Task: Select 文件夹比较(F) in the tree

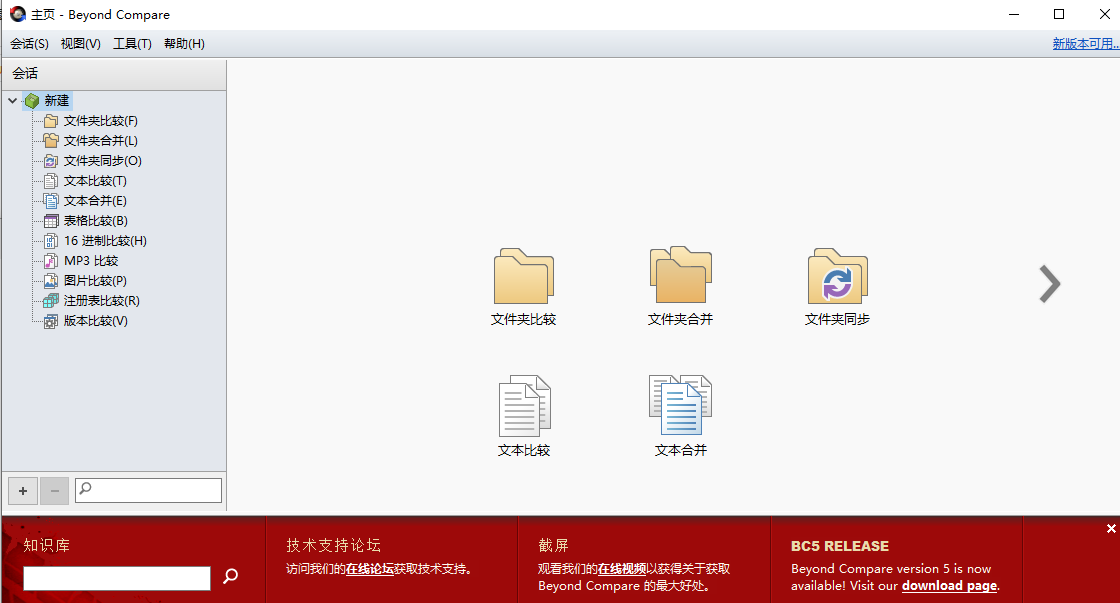Action: [101, 121]
